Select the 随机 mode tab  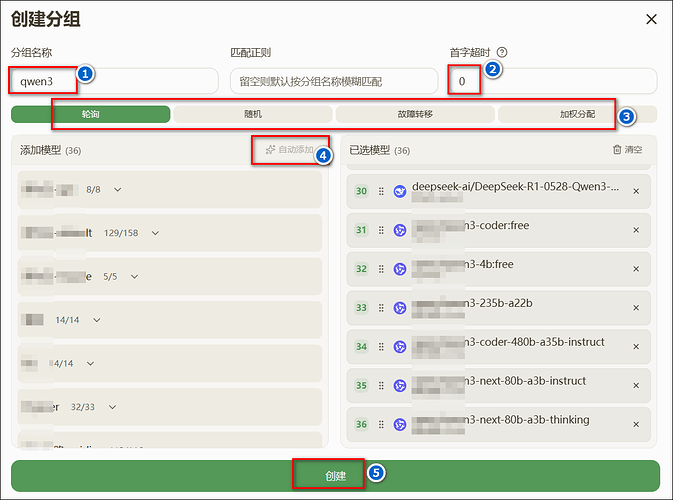tap(253, 114)
